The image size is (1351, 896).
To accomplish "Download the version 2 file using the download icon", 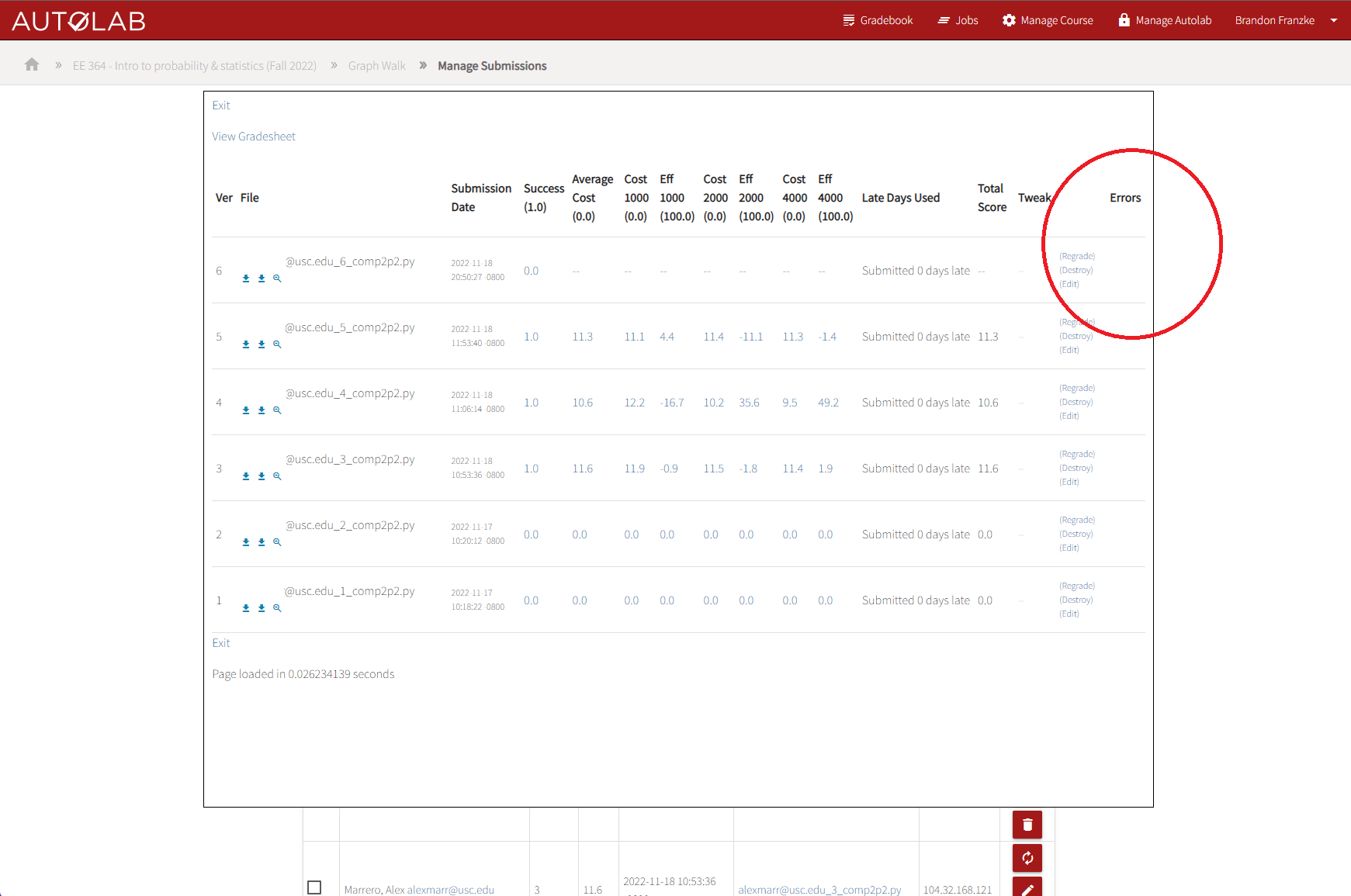I will [246, 541].
